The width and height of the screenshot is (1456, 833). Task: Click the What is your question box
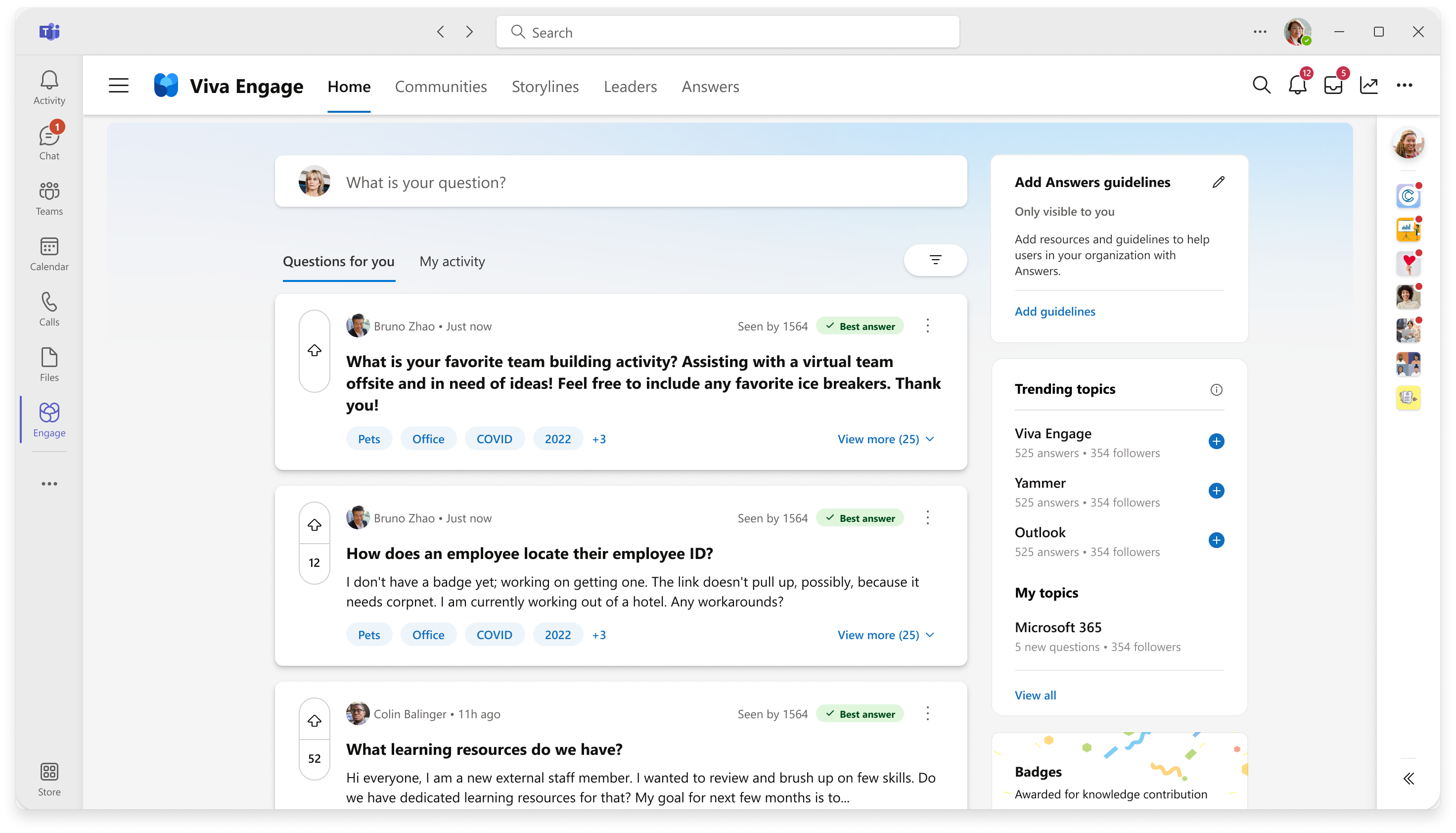(x=621, y=182)
